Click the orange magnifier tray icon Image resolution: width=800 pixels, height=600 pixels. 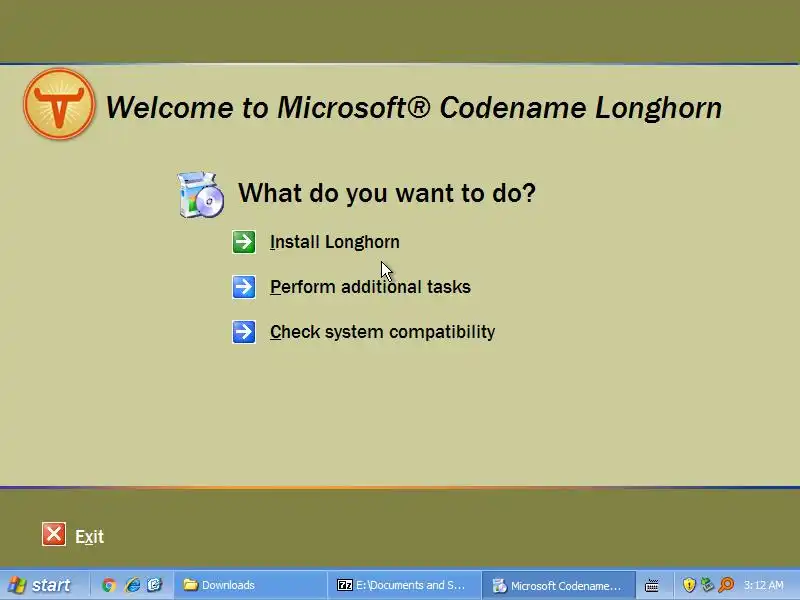tap(726, 585)
